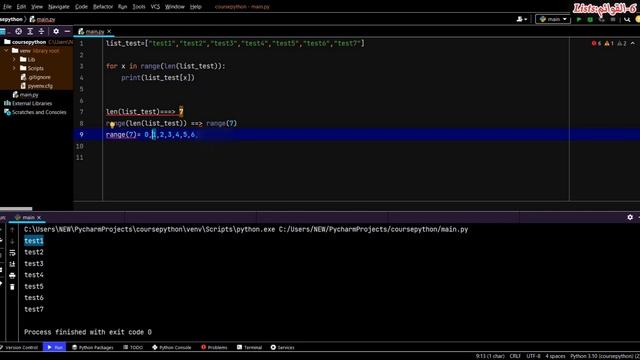640x360 pixels.
Task: Run the main configuration with green play button
Action: (579, 19)
